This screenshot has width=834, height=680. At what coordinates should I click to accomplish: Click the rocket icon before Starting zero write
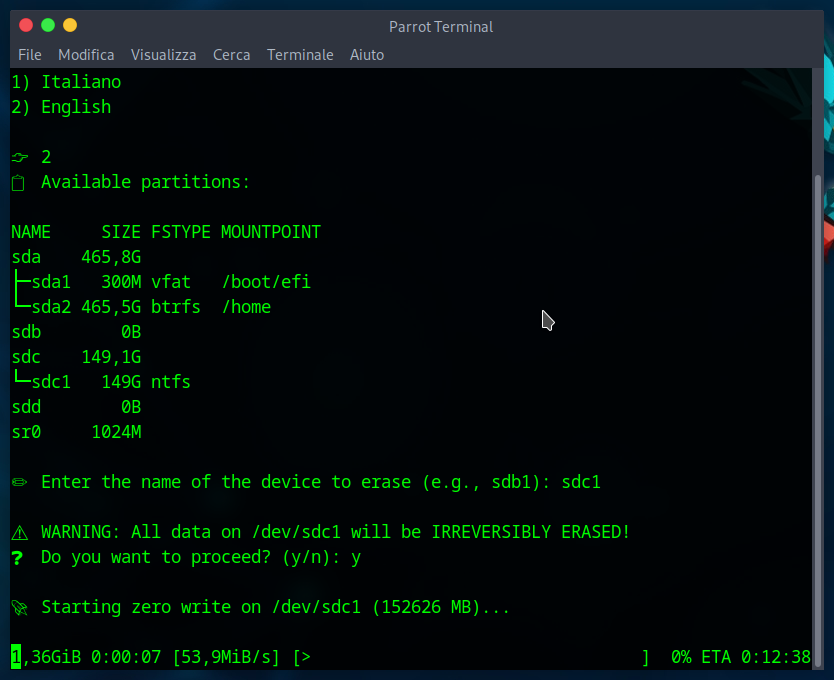(x=19, y=607)
